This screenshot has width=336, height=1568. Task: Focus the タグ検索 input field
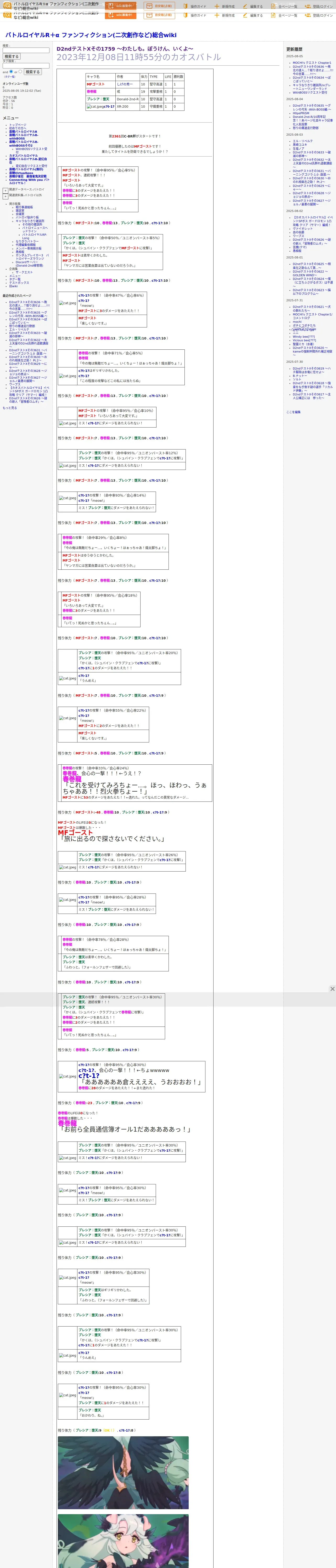[x=26, y=66]
